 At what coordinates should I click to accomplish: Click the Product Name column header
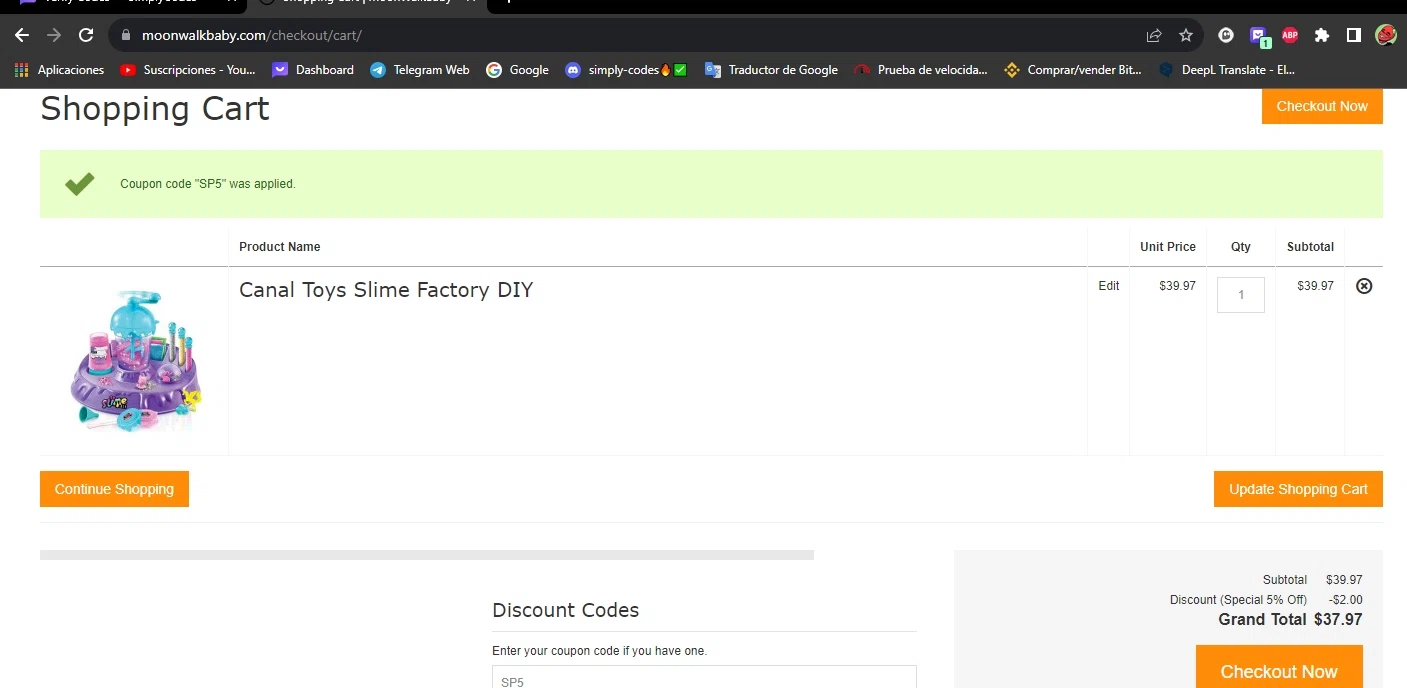point(280,247)
